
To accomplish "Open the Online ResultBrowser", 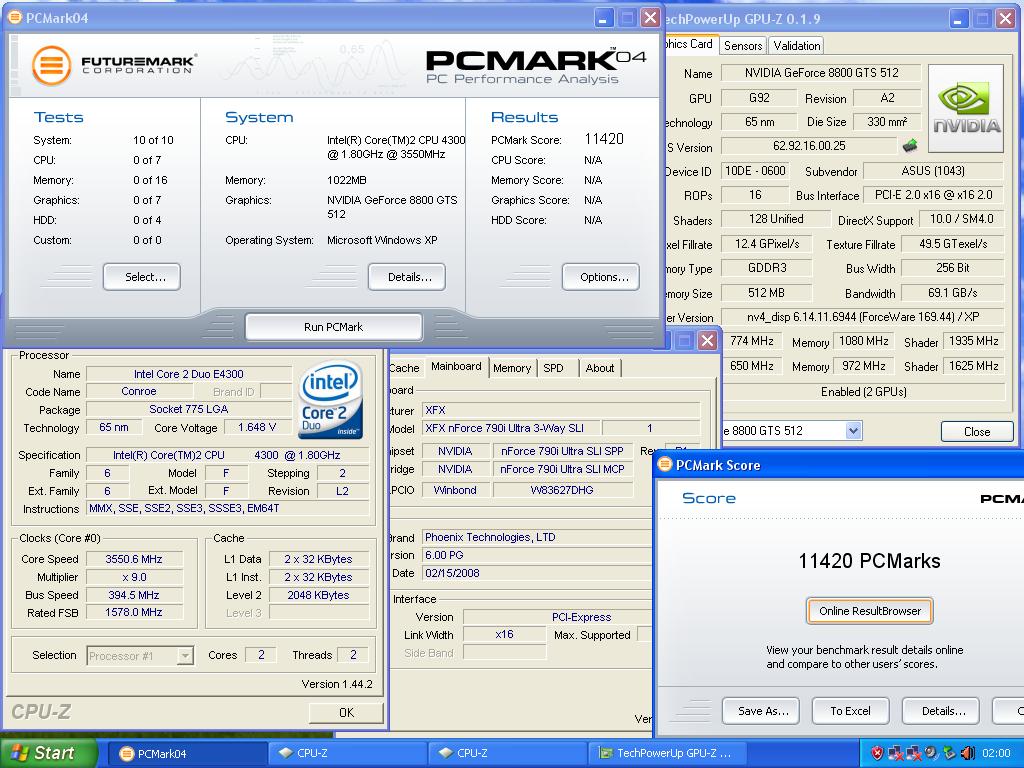I will click(x=870, y=611).
